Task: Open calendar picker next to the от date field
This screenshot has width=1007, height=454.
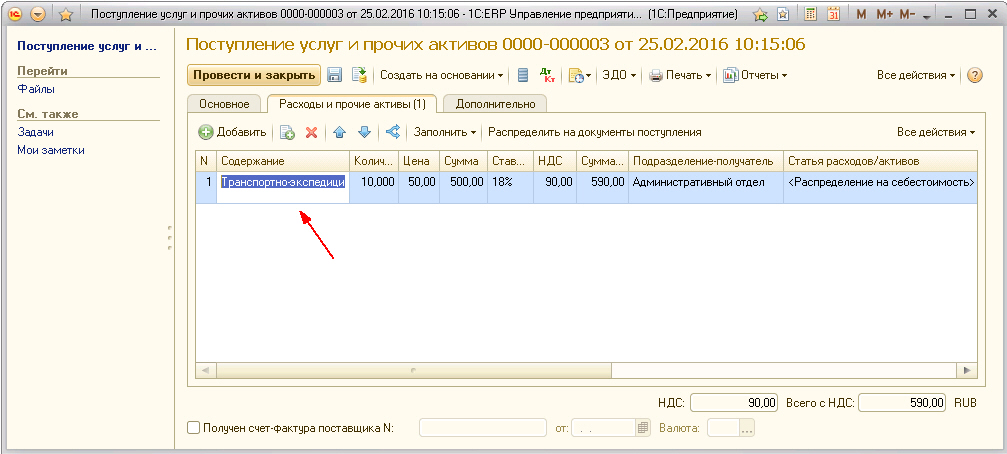Action: pos(643,428)
